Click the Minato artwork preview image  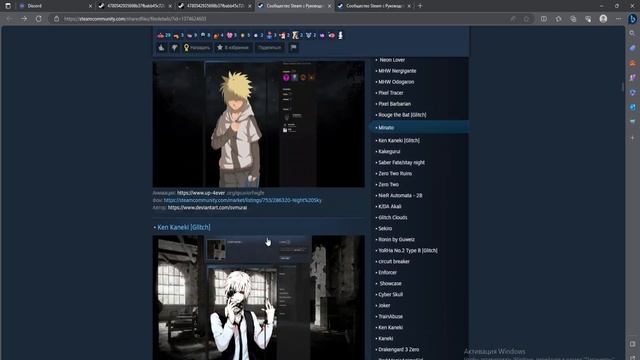click(258, 124)
